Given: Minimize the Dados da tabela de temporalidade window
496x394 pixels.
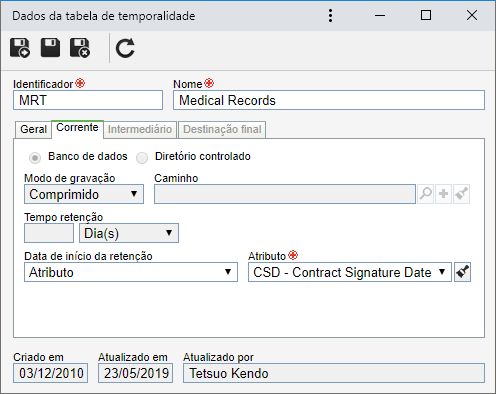Looking at the screenshot, I should 380,15.
